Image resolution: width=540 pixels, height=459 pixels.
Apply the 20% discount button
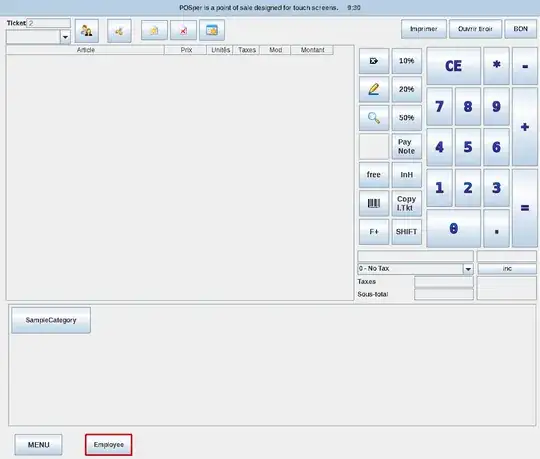click(407, 89)
